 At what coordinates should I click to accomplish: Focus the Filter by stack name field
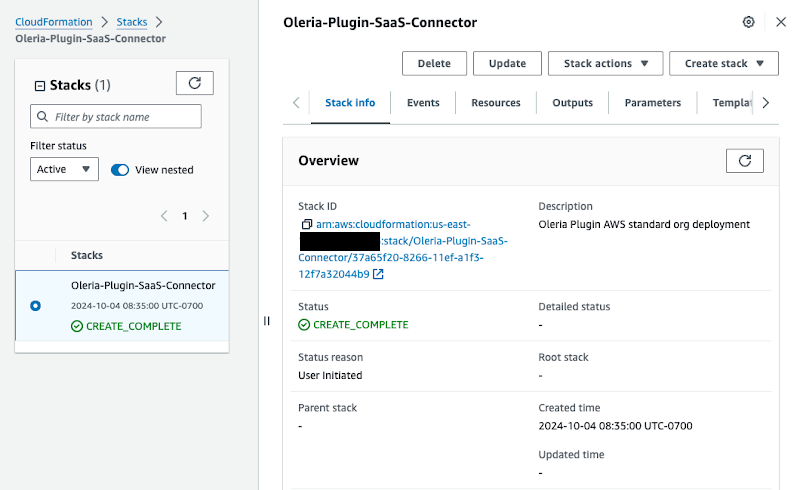pos(116,116)
